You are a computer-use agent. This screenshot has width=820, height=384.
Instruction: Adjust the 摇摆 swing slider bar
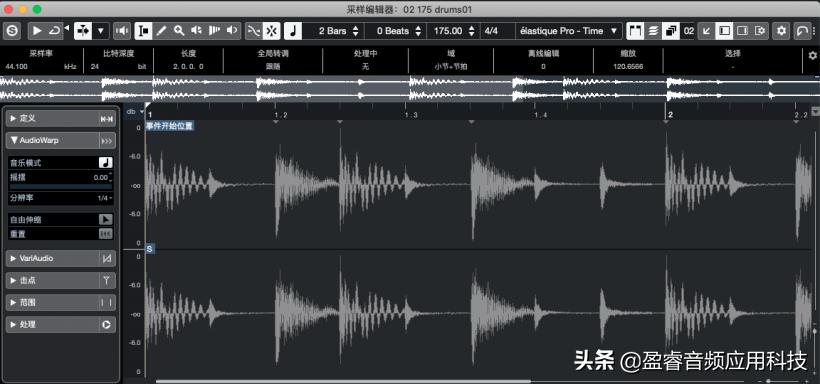click(61, 186)
